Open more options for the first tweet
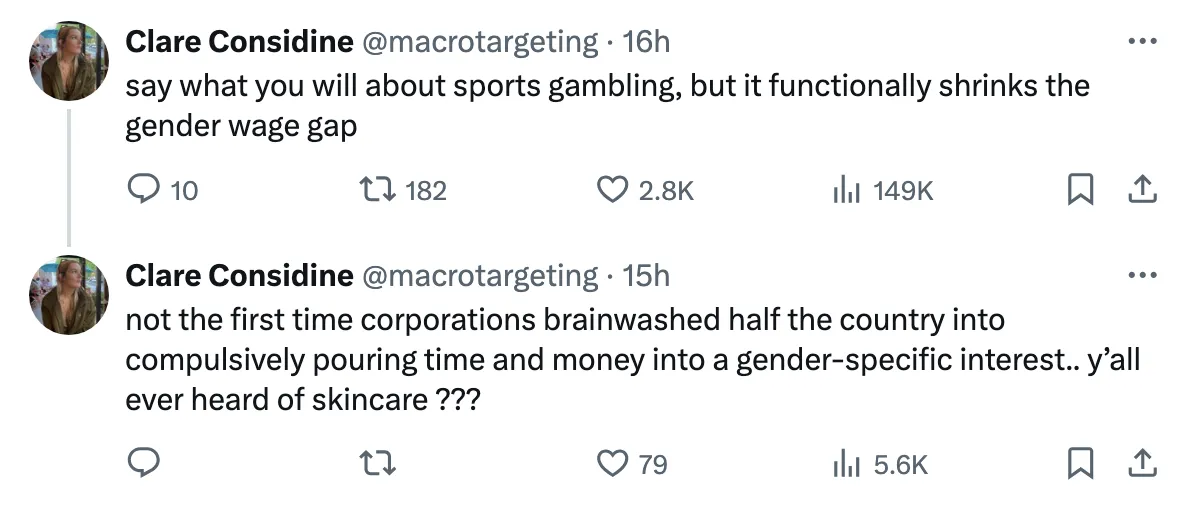This screenshot has height=506, width=1192. point(1141,42)
